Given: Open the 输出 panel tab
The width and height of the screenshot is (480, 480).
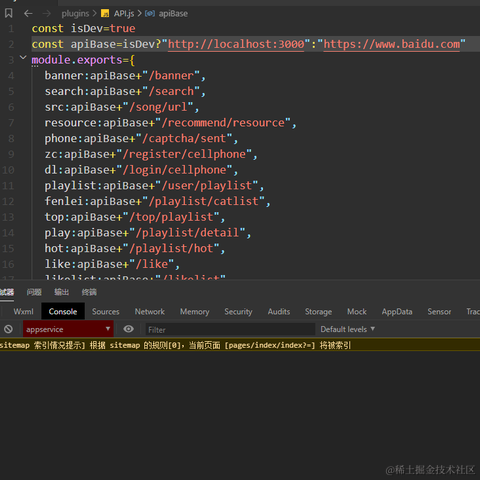Looking at the screenshot, I should (x=62, y=292).
